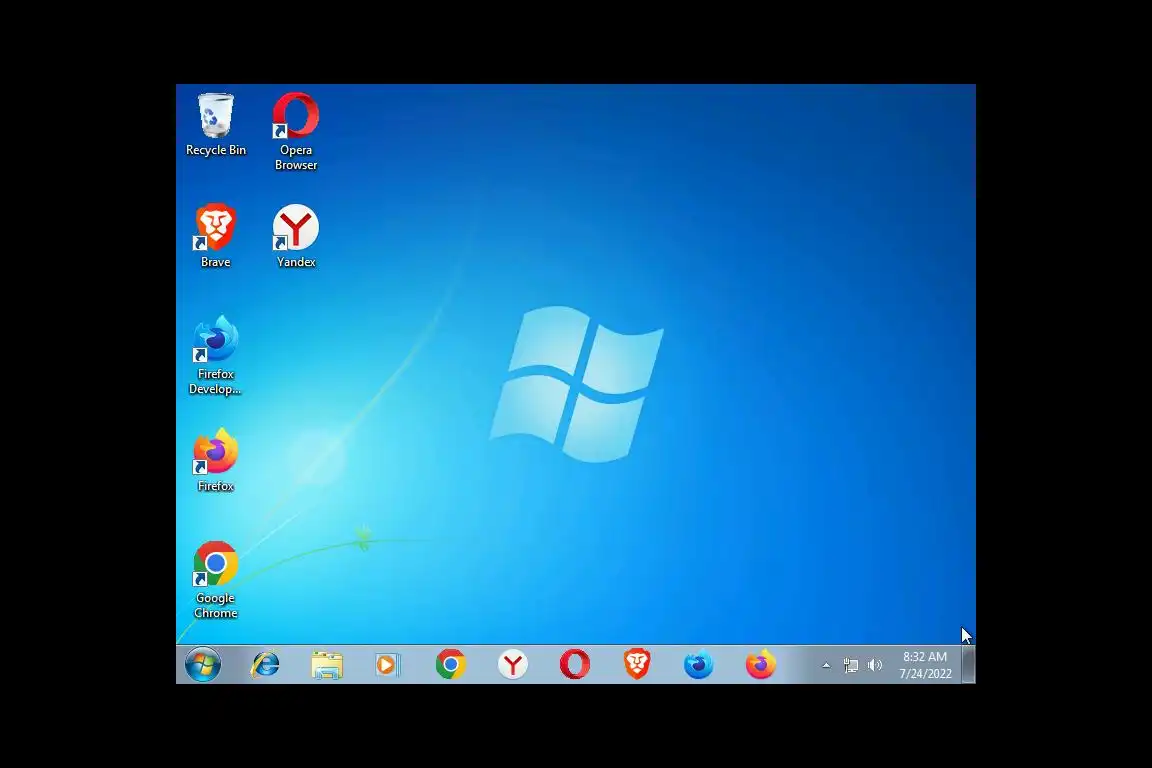The width and height of the screenshot is (1152, 768).
Task: Show hidden system tray icons arrow
Action: click(826, 666)
